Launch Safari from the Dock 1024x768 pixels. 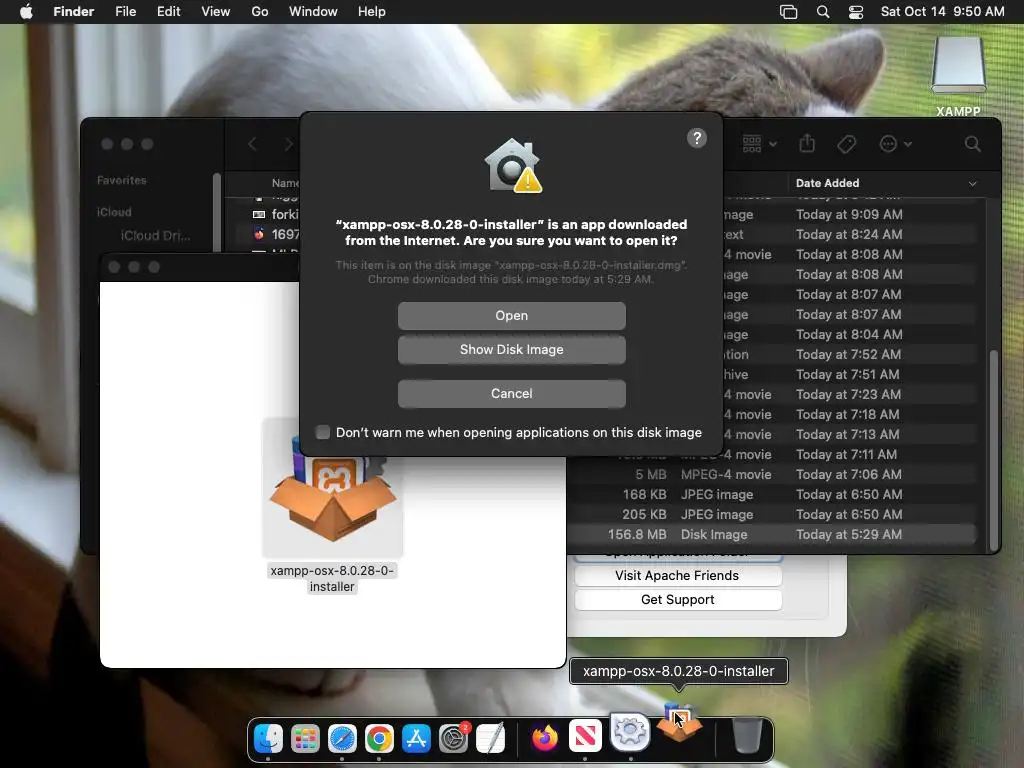342,739
